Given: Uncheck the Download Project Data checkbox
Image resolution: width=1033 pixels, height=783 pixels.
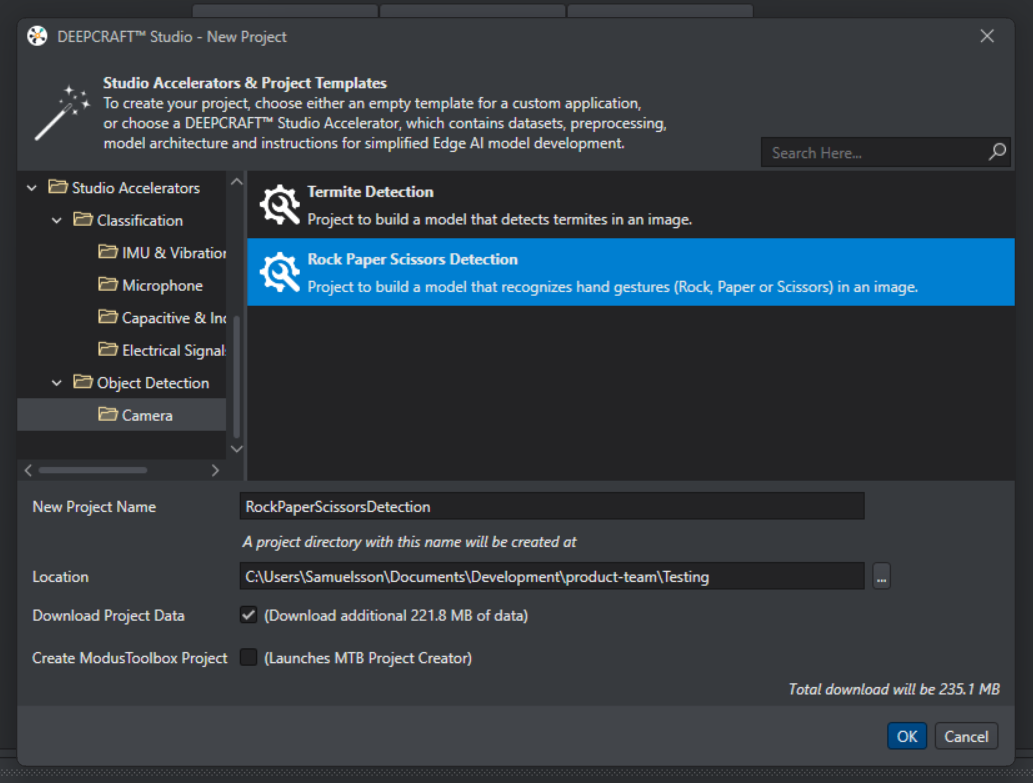Looking at the screenshot, I should (x=249, y=615).
